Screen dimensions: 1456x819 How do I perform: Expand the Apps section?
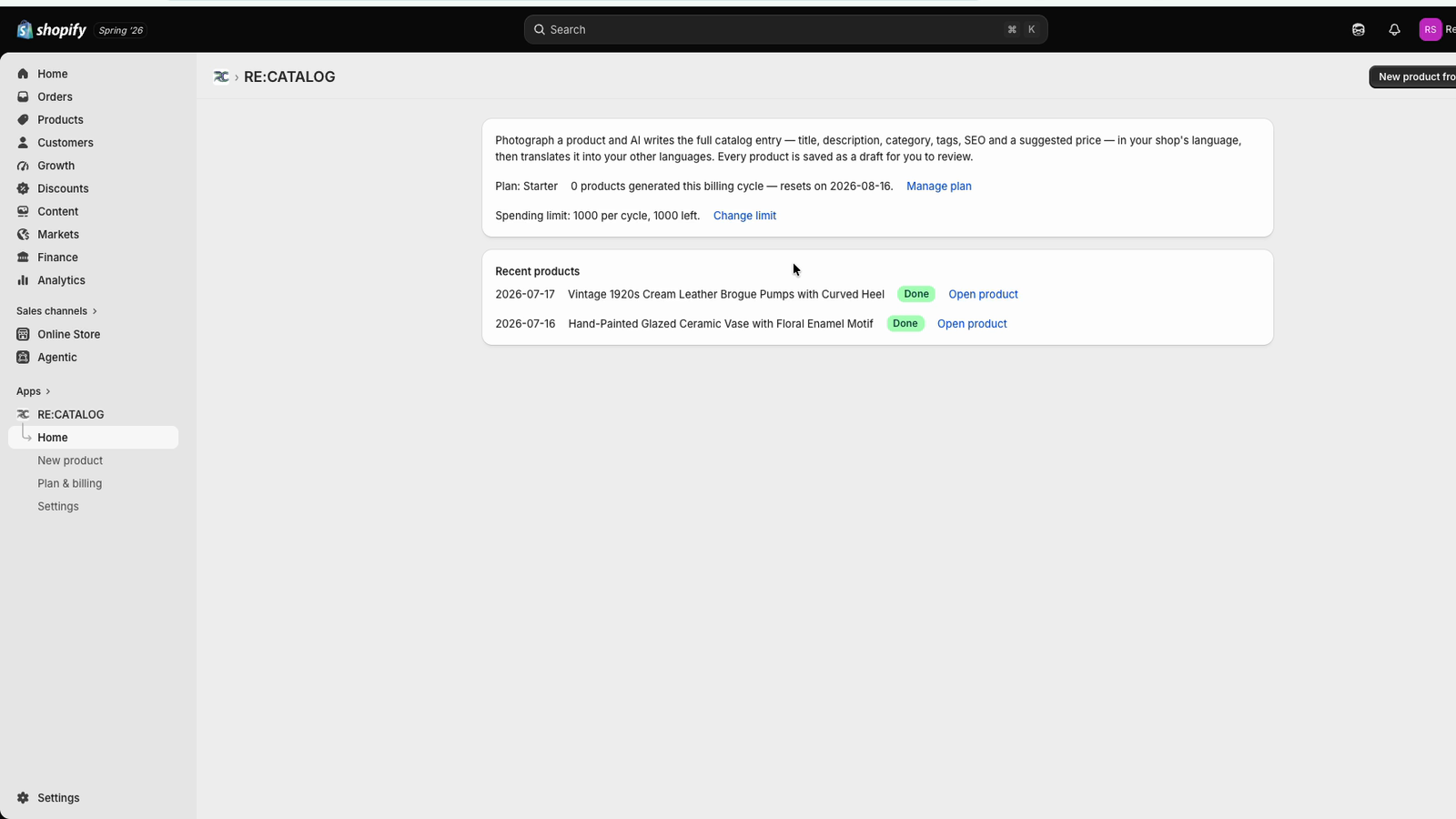tap(33, 391)
